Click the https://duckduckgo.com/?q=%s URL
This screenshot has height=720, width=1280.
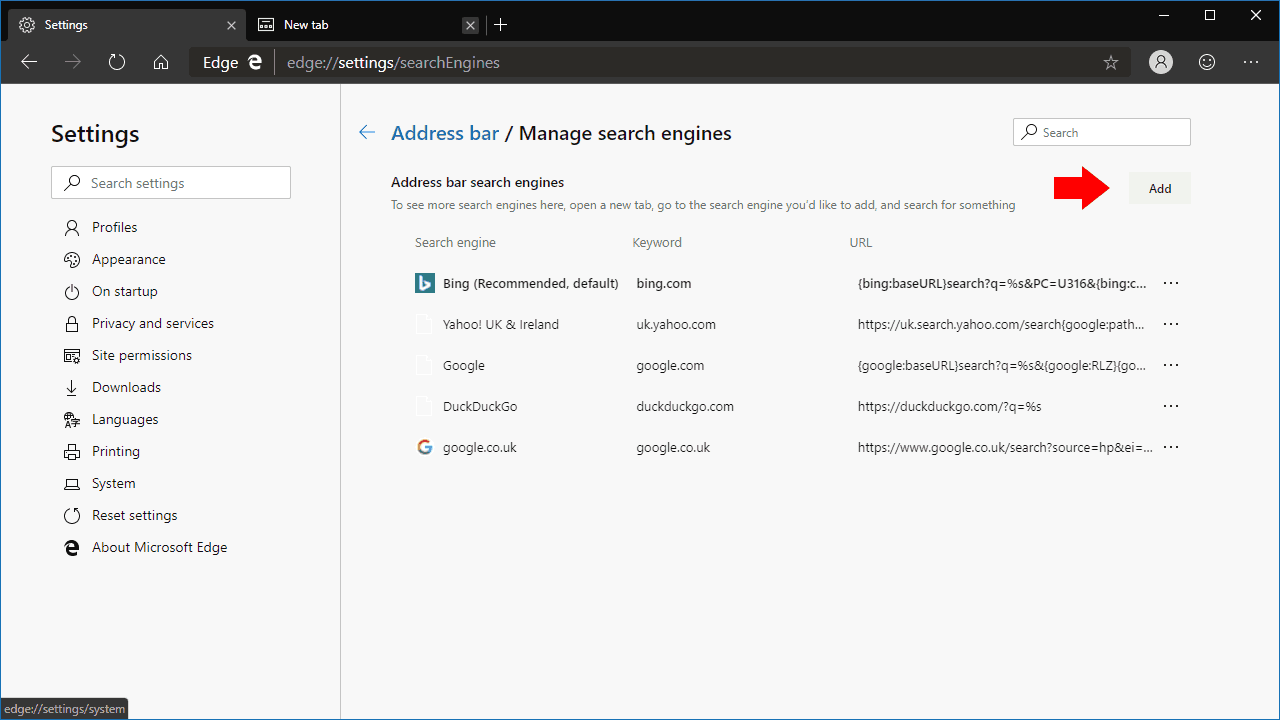click(x=950, y=406)
